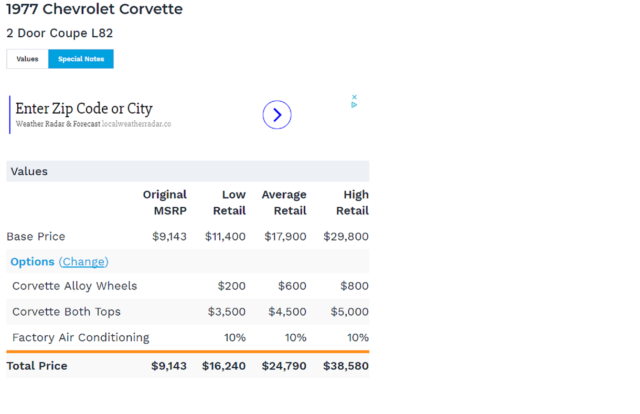The height and width of the screenshot is (414, 640).
Task: Click the Base Price low retail $11,400
Action: (225, 237)
